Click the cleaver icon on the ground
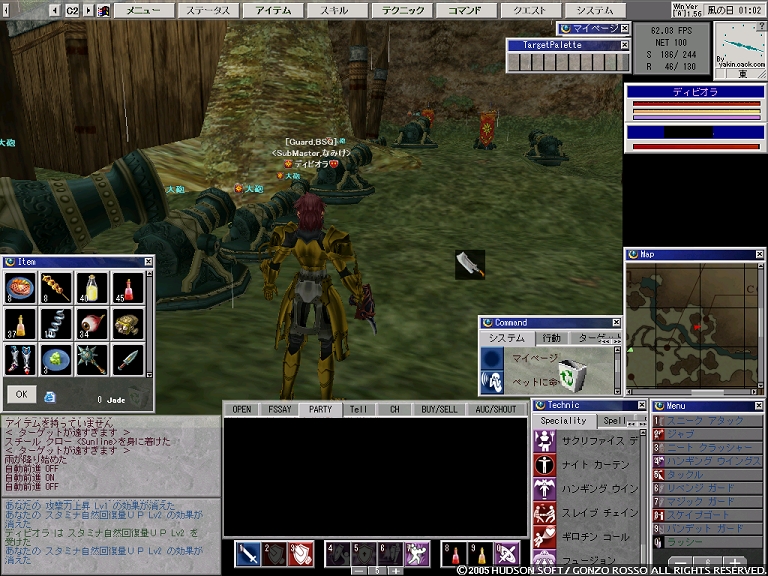 coord(470,265)
